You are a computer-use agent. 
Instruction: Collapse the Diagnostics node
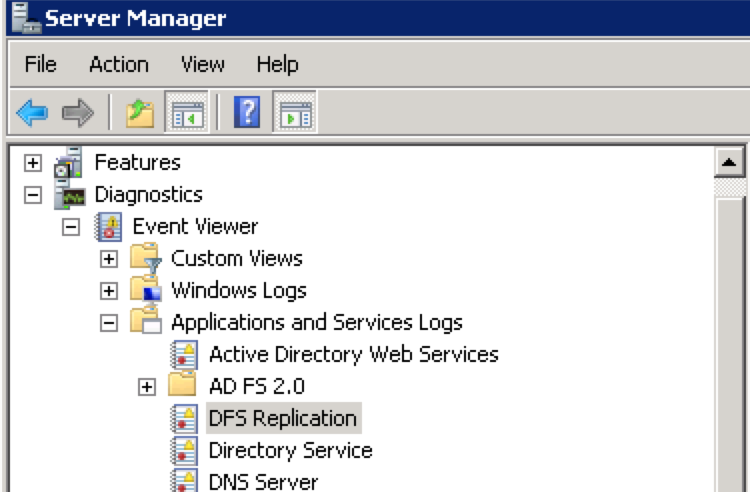(x=33, y=195)
